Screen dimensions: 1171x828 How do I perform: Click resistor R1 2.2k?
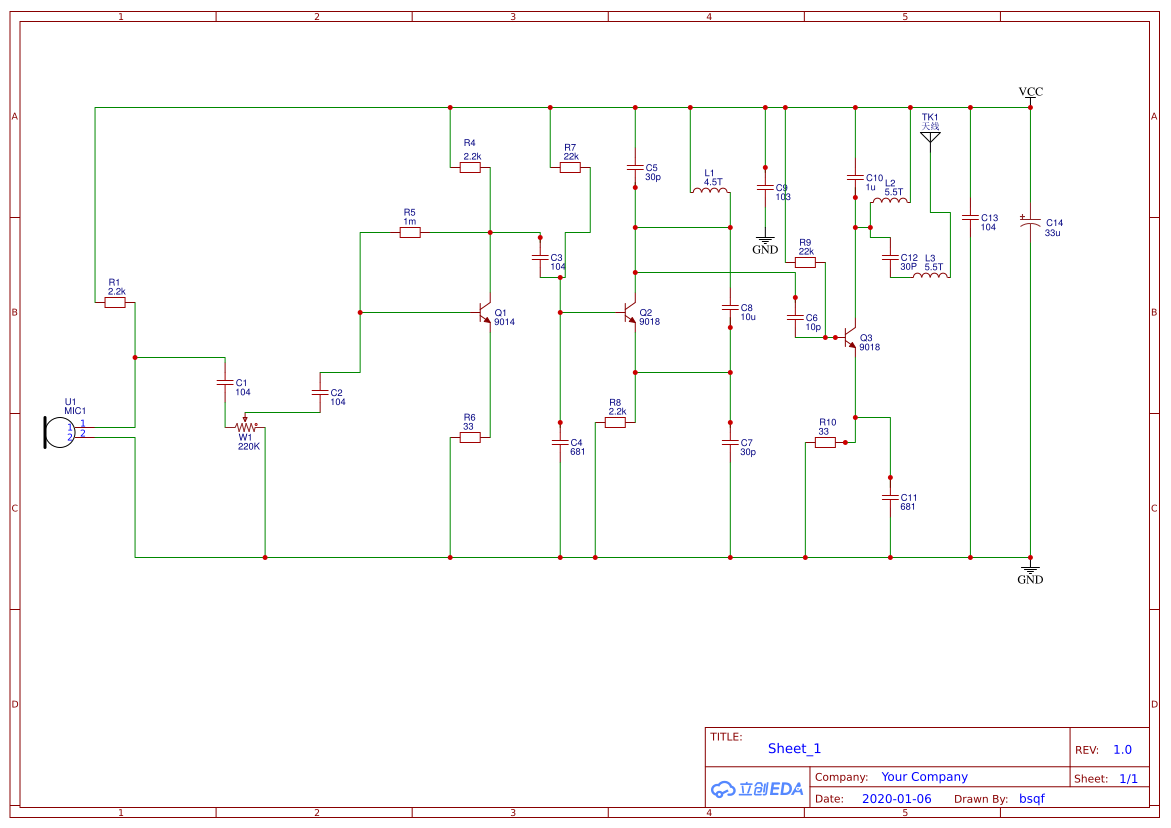pos(115,302)
